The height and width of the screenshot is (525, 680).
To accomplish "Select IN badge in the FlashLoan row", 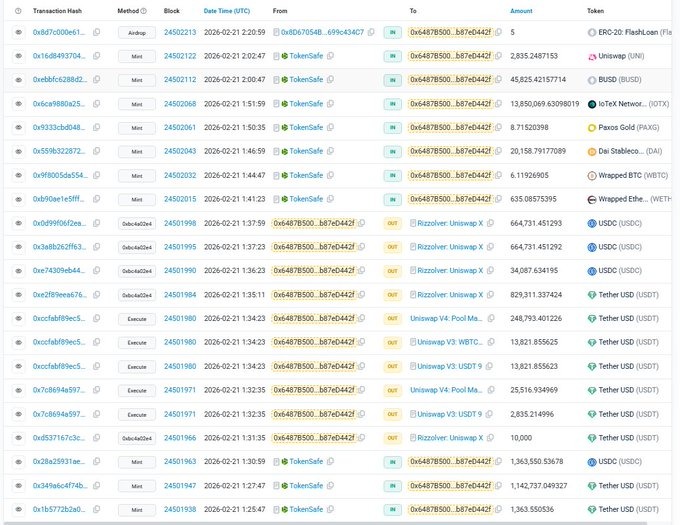I will (392, 33).
